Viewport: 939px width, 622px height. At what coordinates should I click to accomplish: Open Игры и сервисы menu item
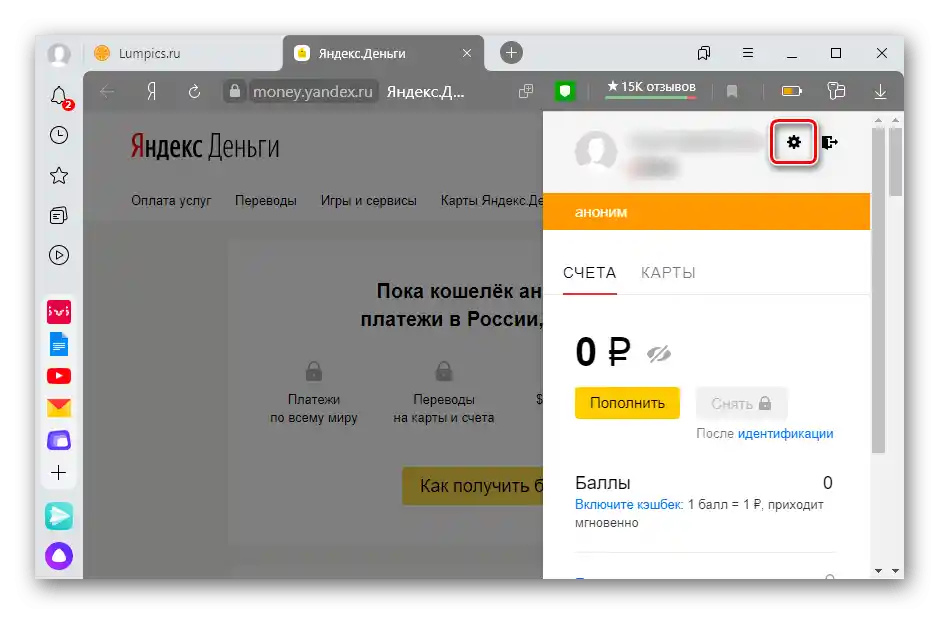pyautogui.click(x=368, y=201)
